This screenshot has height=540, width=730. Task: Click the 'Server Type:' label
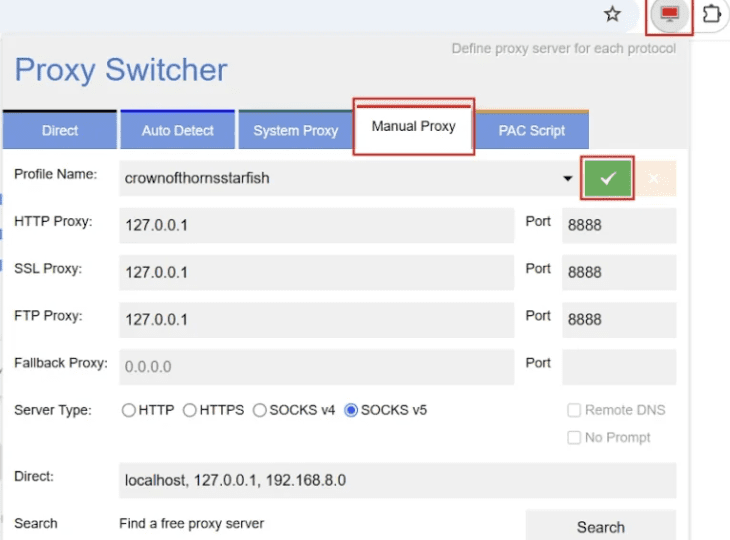tap(53, 410)
